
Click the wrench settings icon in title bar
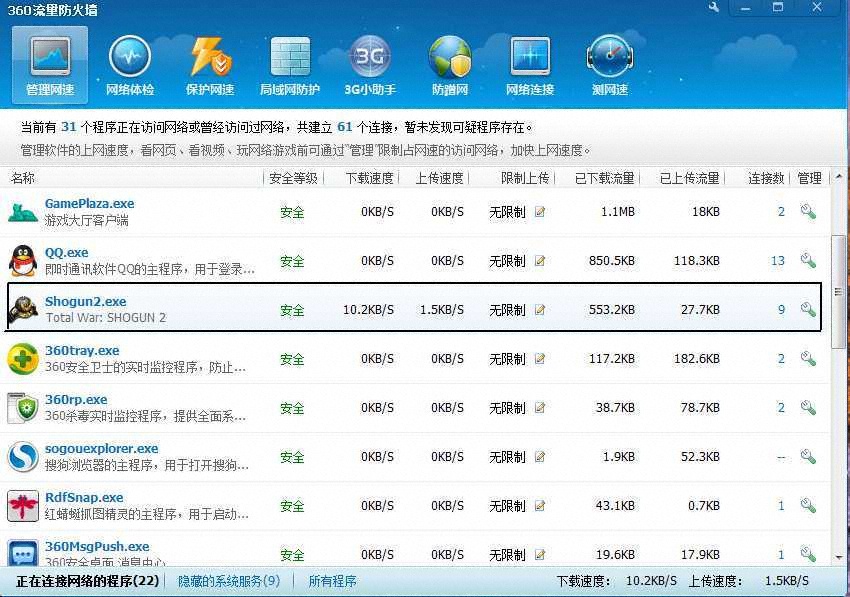(713, 7)
